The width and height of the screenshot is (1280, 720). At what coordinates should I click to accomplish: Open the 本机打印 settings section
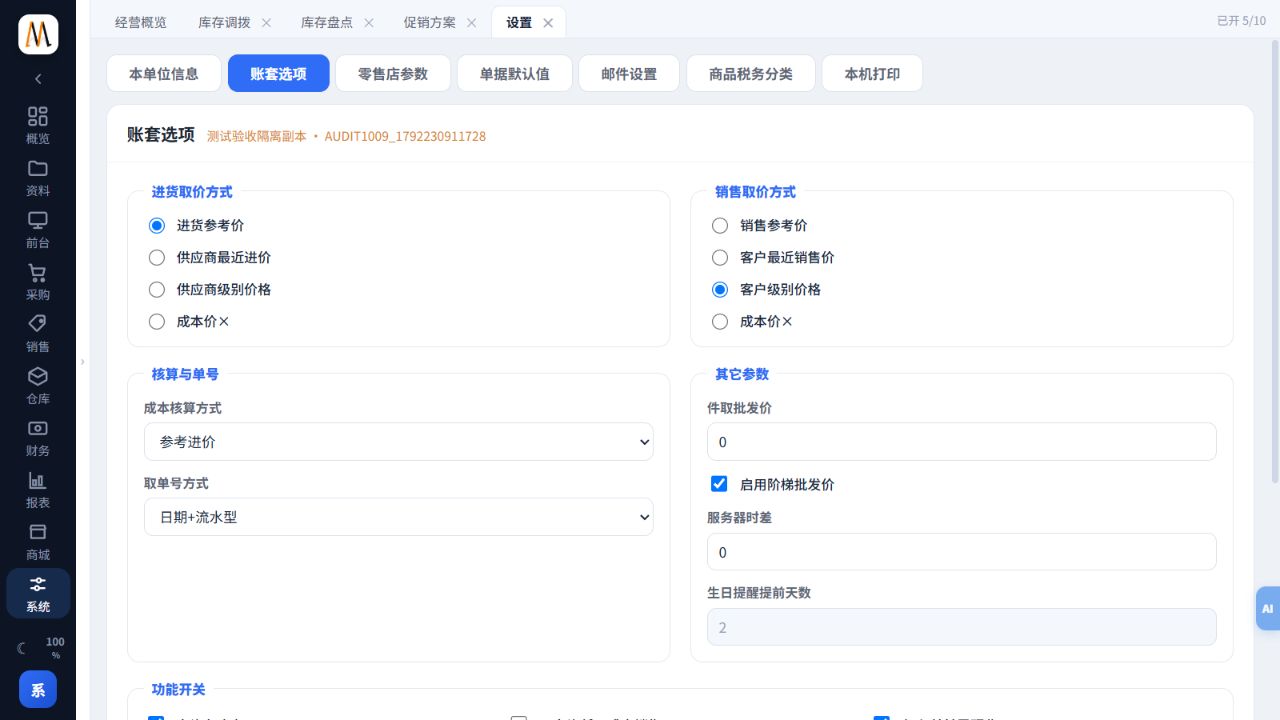click(x=872, y=73)
